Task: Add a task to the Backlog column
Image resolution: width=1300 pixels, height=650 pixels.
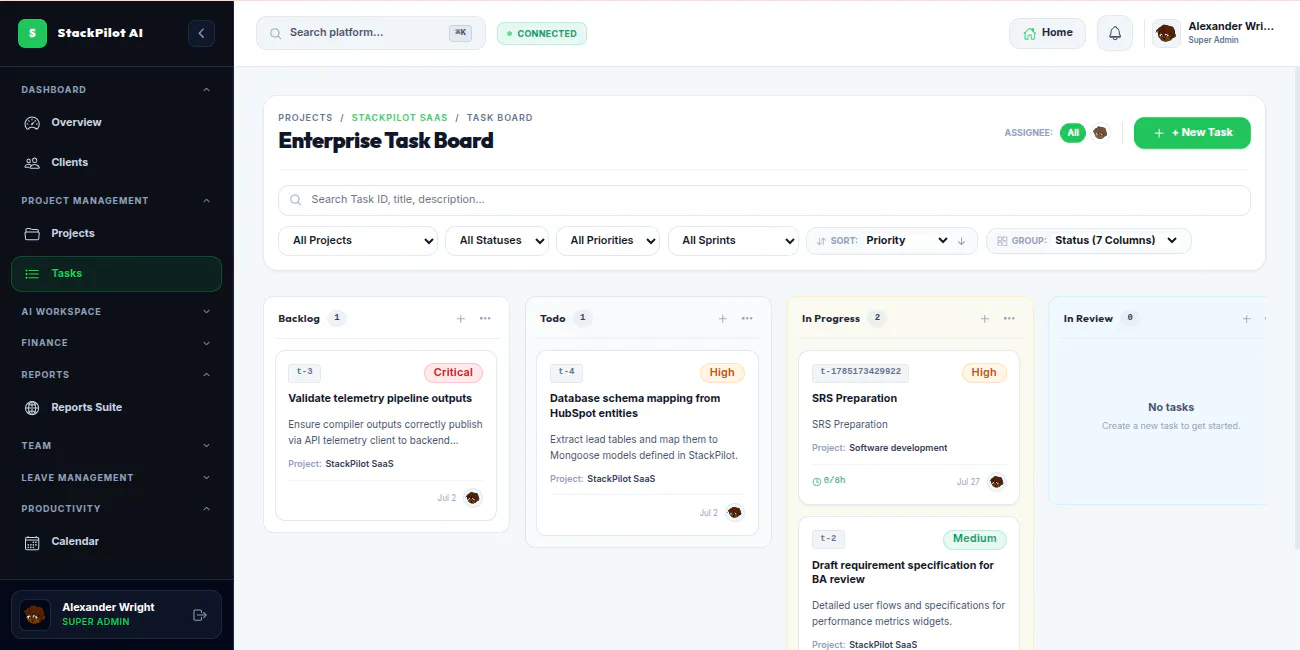Action: (x=461, y=319)
